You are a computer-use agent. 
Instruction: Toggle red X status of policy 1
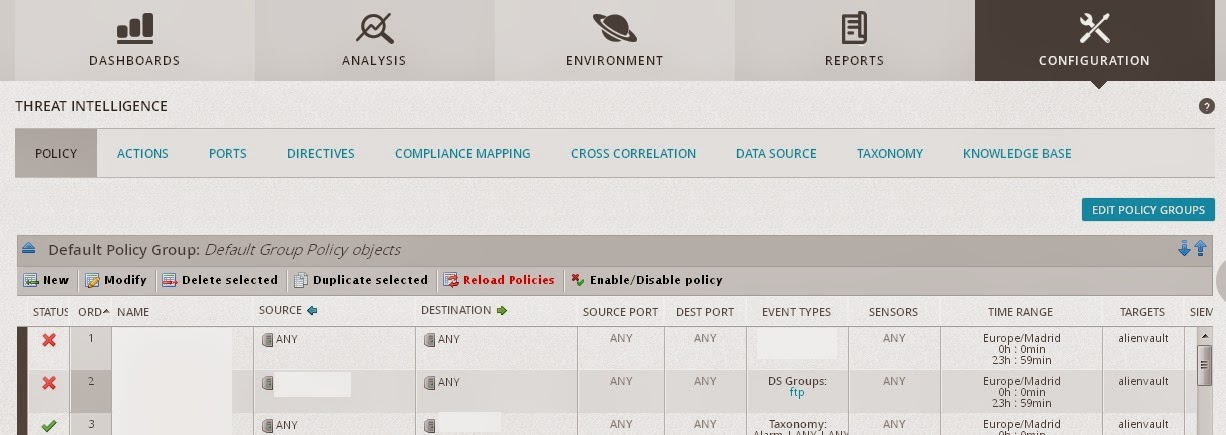pos(48,340)
